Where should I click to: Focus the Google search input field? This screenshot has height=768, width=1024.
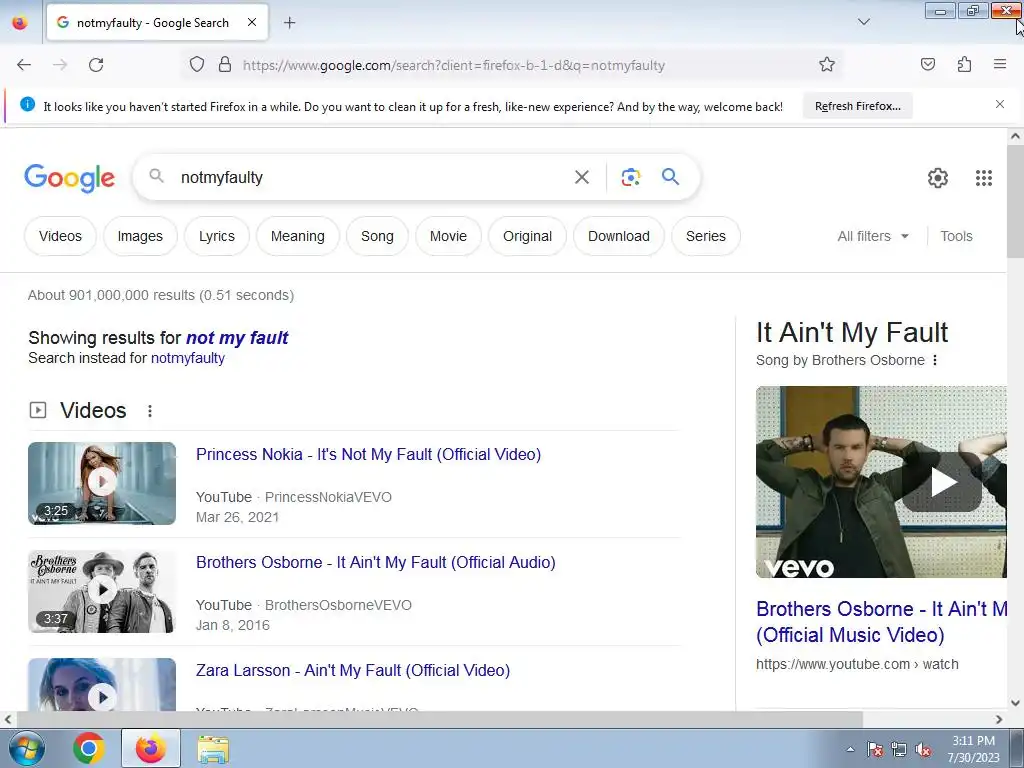click(x=372, y=177)
